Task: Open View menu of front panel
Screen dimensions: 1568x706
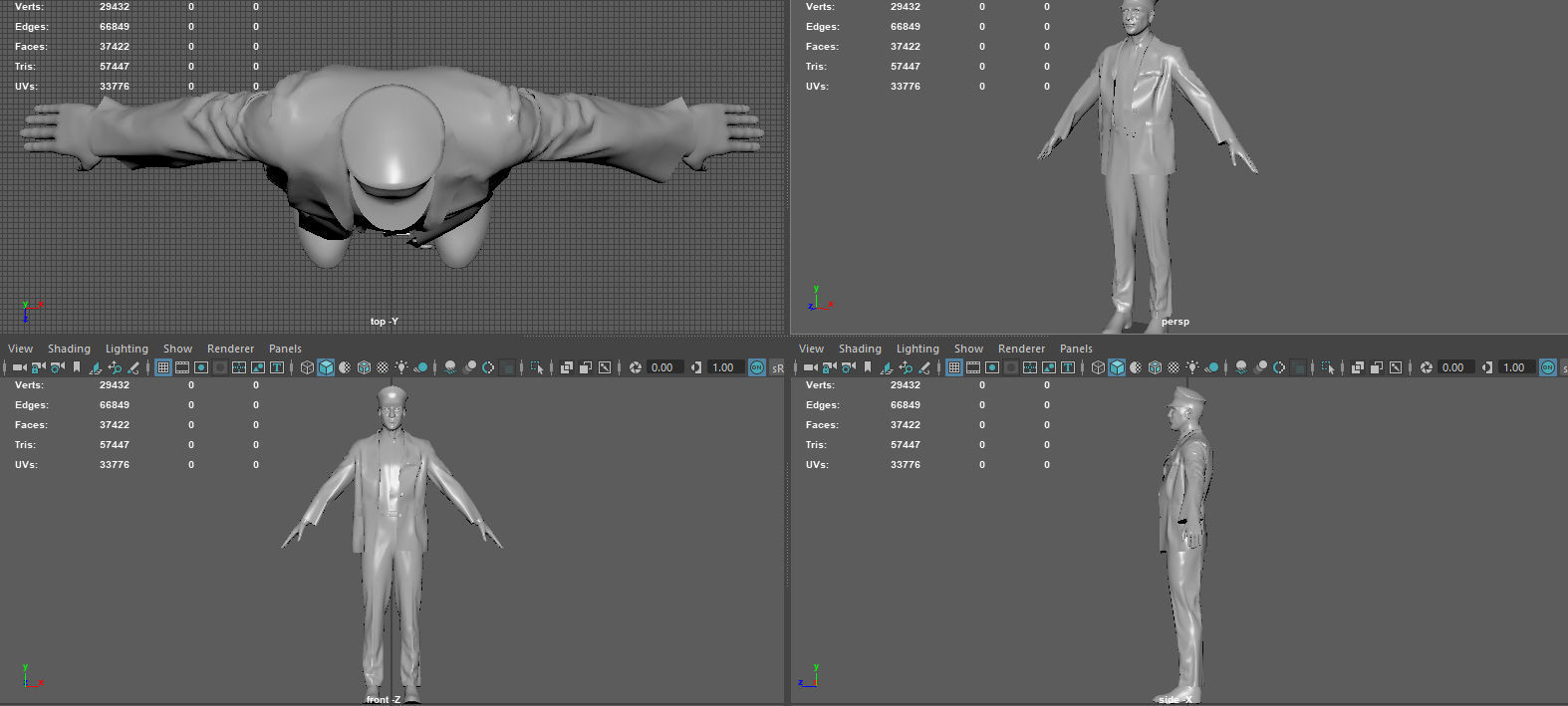Action: tap(20, 349)
